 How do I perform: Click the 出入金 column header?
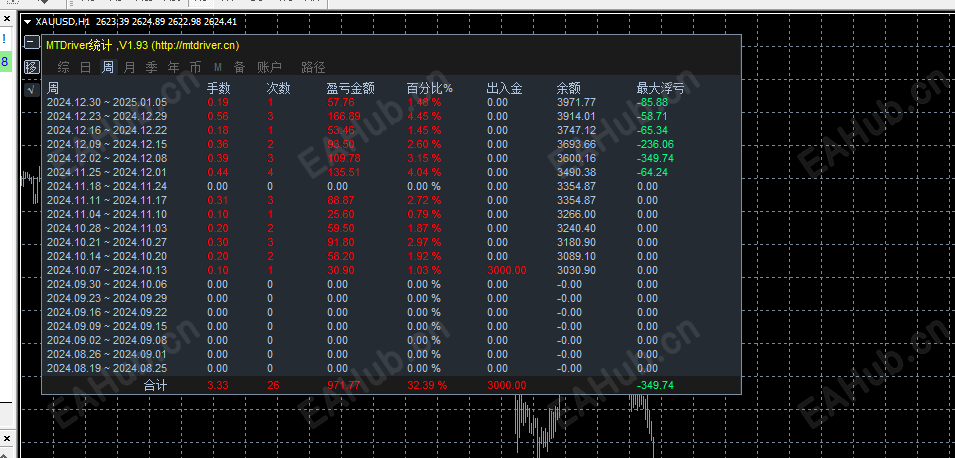pyautogui.click(x=504, y=88)
